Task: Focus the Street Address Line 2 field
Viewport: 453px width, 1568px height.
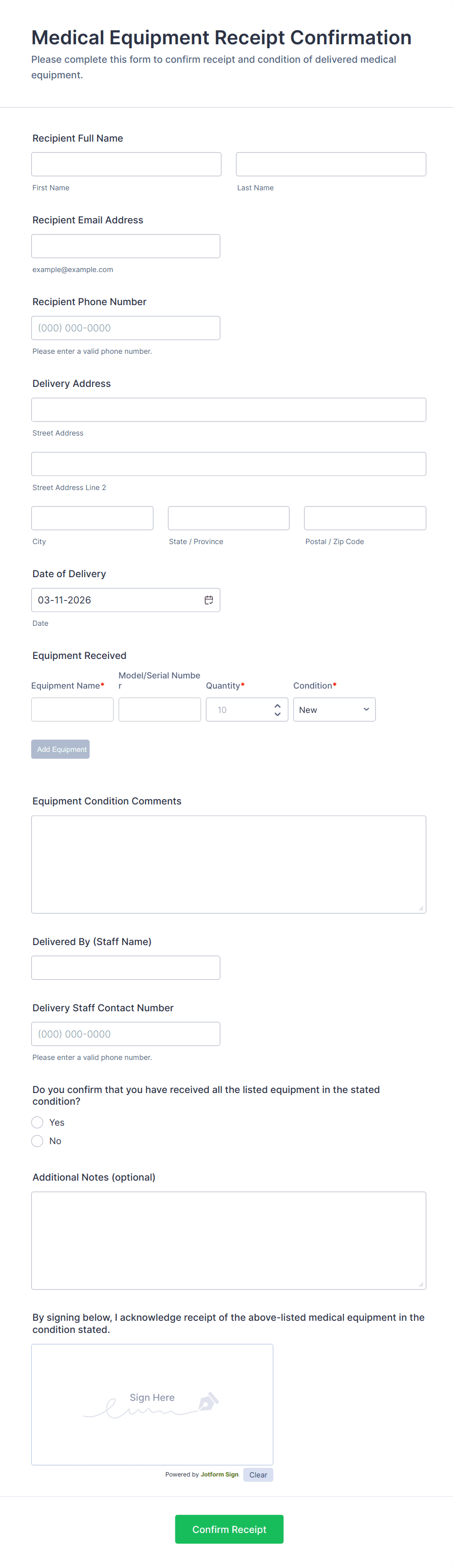Action: (x=228, y=464)
